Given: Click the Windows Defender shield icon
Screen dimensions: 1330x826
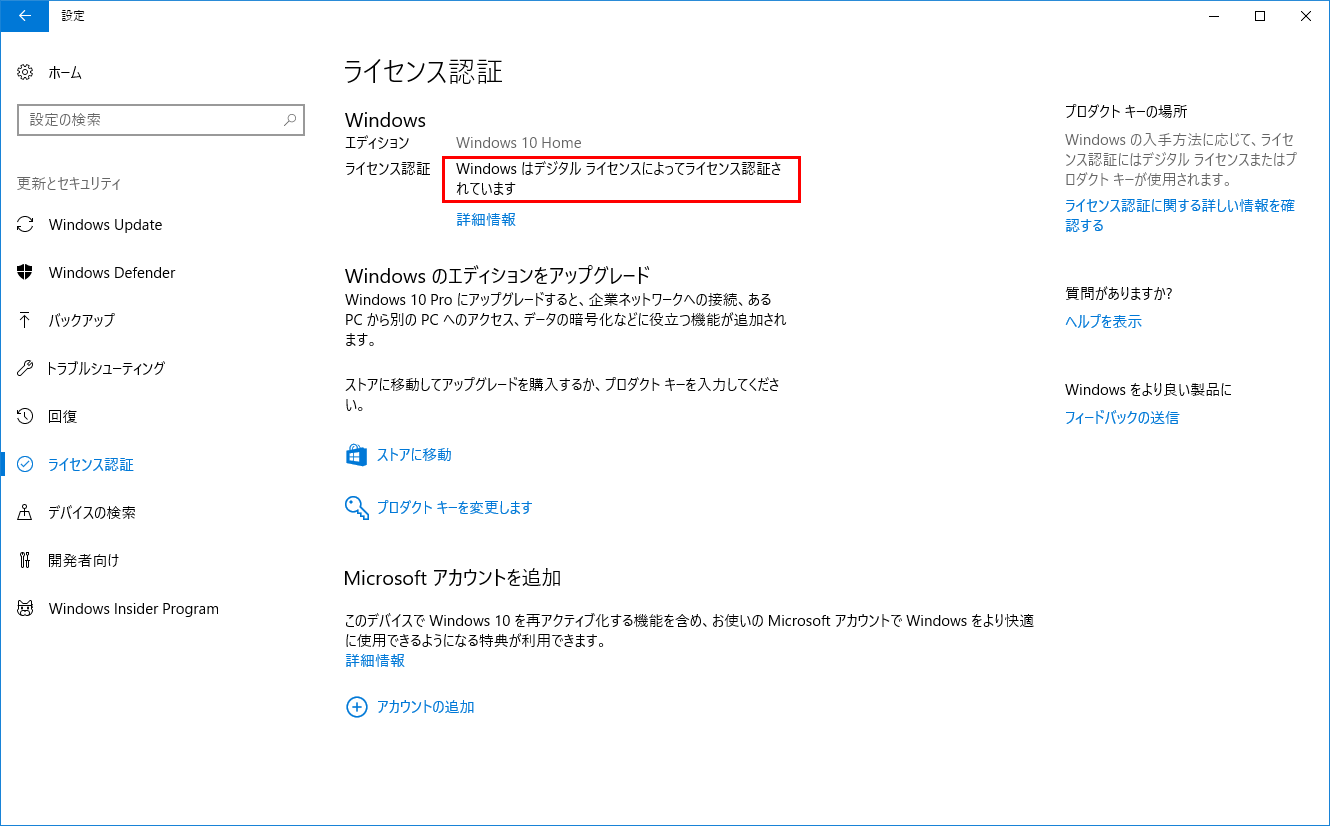Looking at the screenshot, I should pos(26,273).
